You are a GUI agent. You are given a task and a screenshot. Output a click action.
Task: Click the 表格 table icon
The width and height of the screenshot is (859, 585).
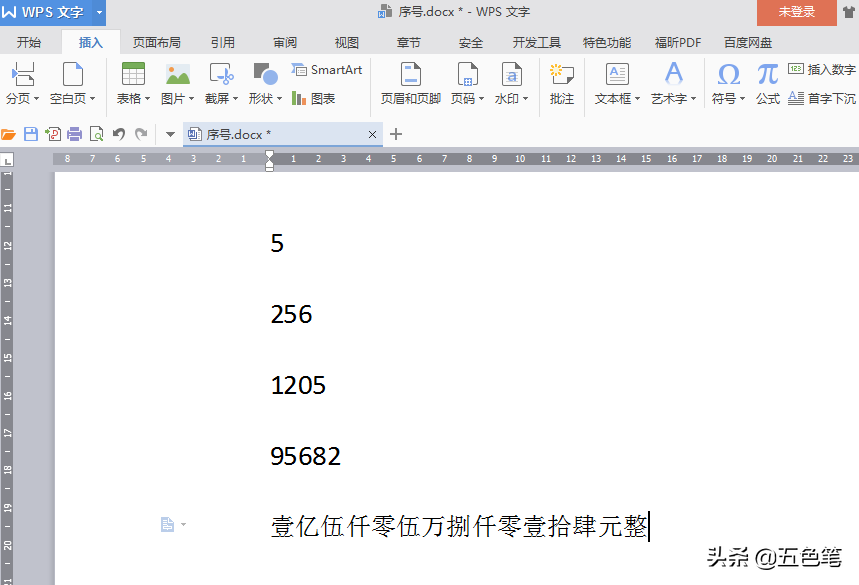tap(133, 74)
